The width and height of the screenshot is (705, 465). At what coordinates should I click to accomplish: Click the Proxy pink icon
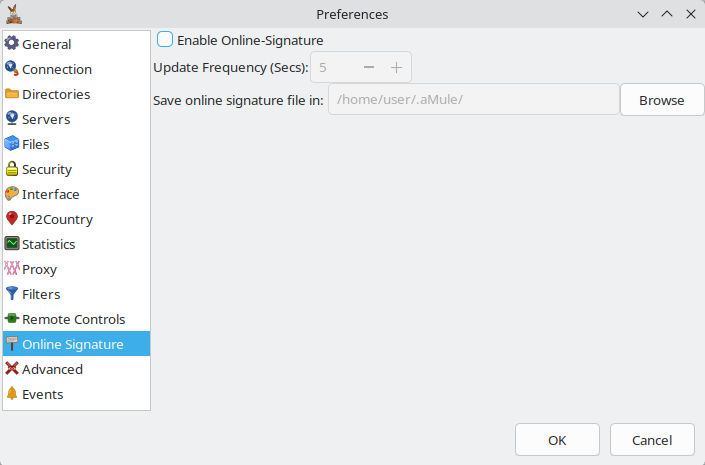pos(12,268)
